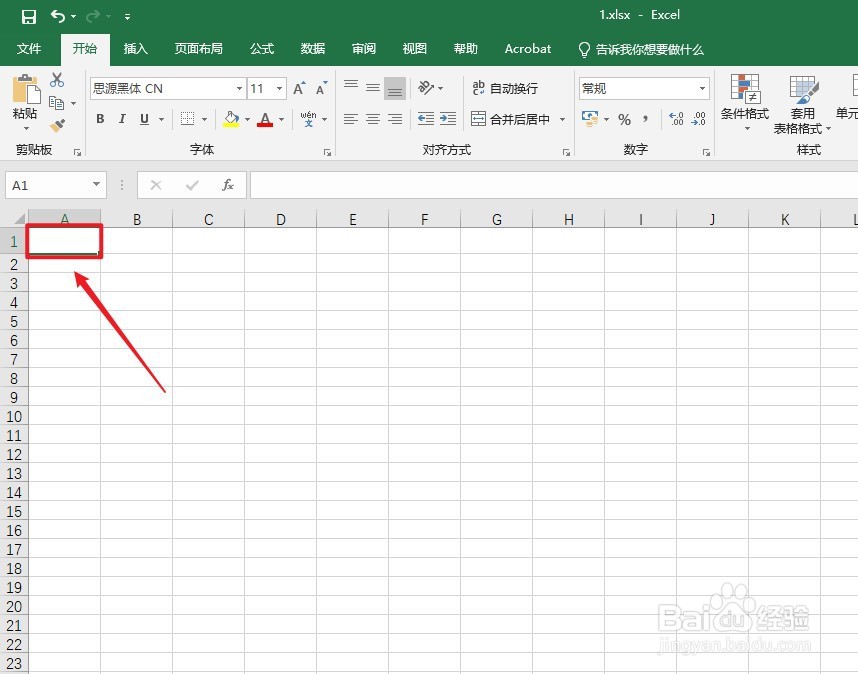
Task: Open the 视图 ribbon tab
Action: pyautogui.click(x=414, y=49)
